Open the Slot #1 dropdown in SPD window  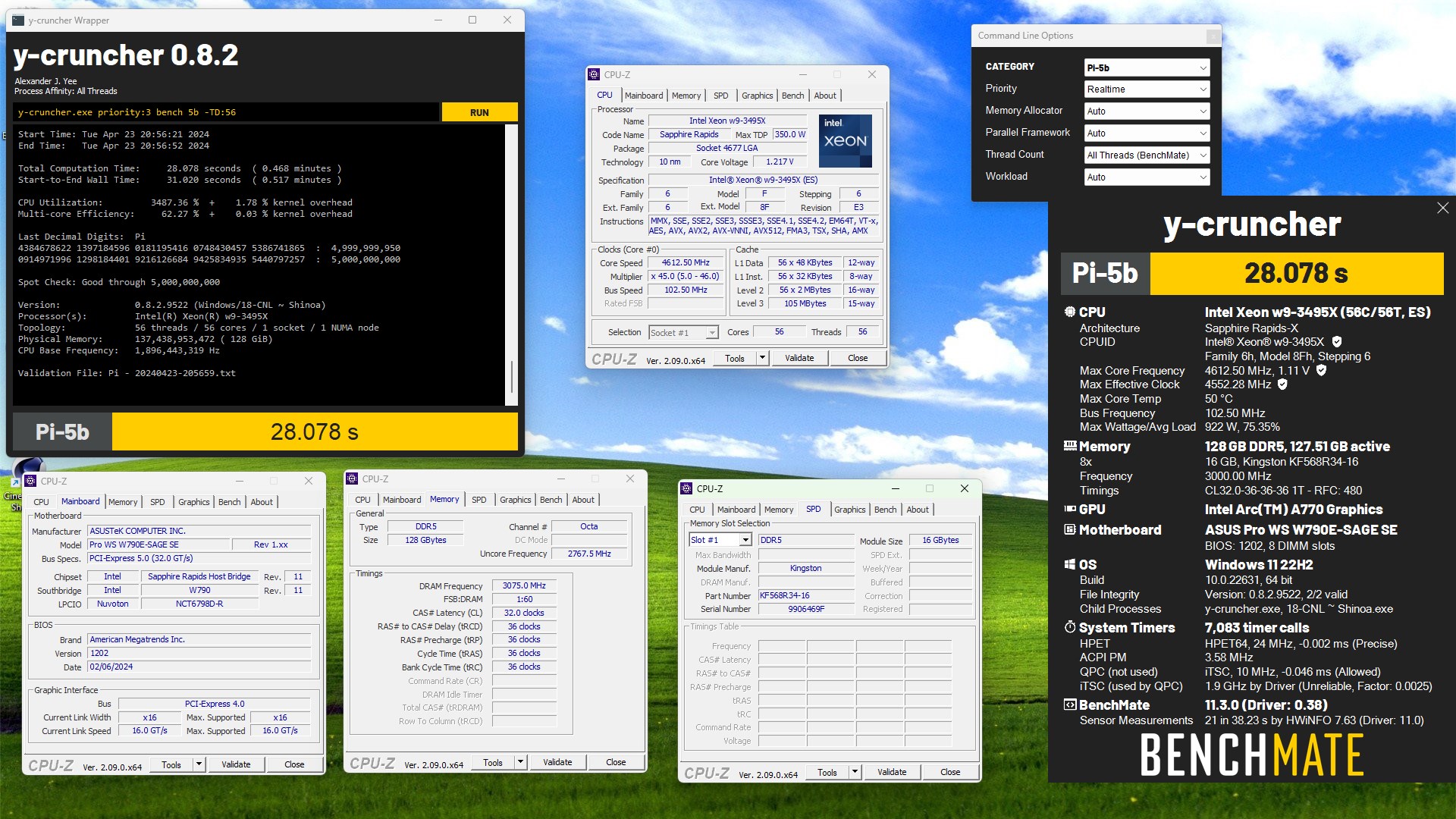coord(720,540)
